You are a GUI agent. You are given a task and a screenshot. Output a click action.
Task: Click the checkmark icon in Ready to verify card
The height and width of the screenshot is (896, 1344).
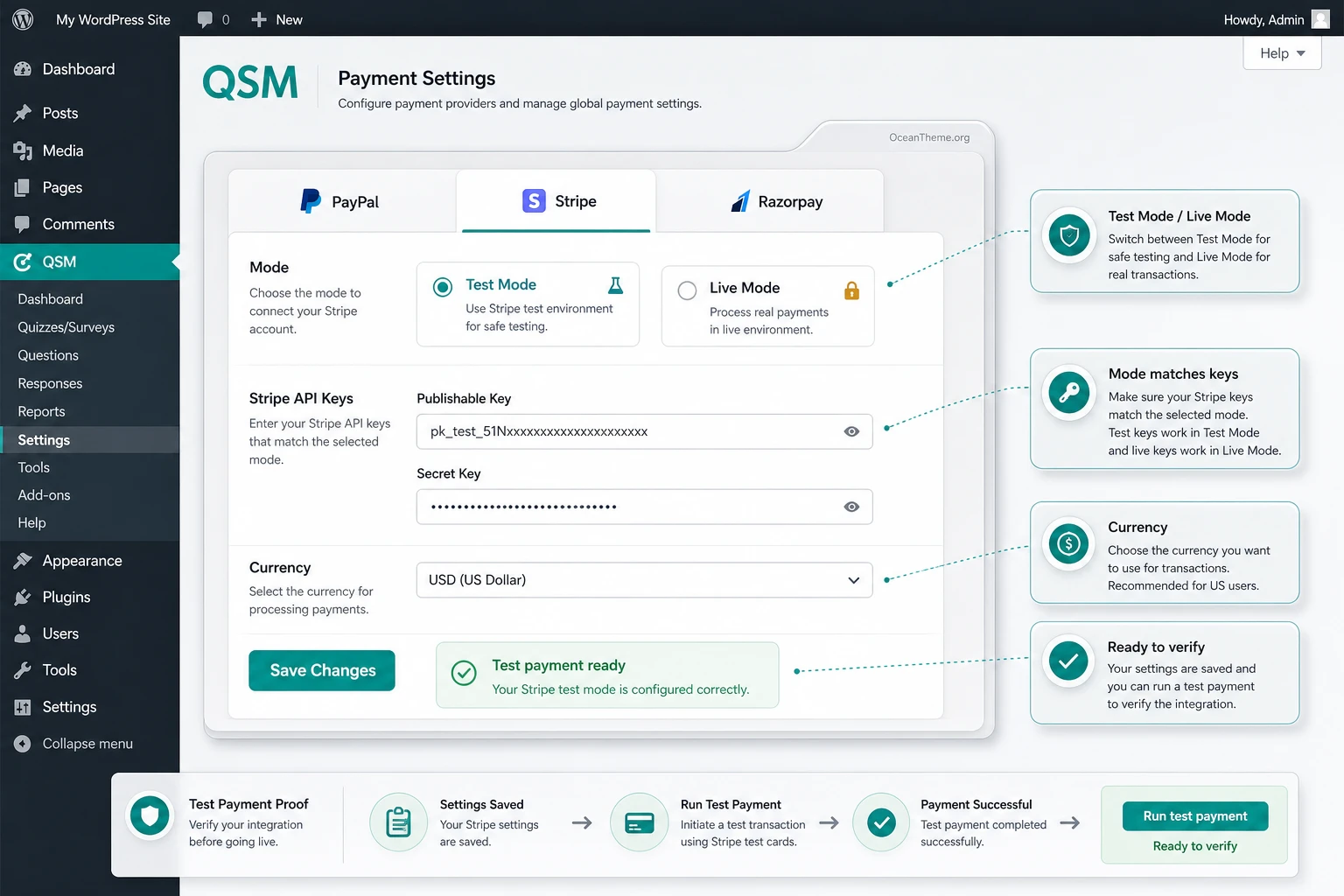coord(1068,661)
